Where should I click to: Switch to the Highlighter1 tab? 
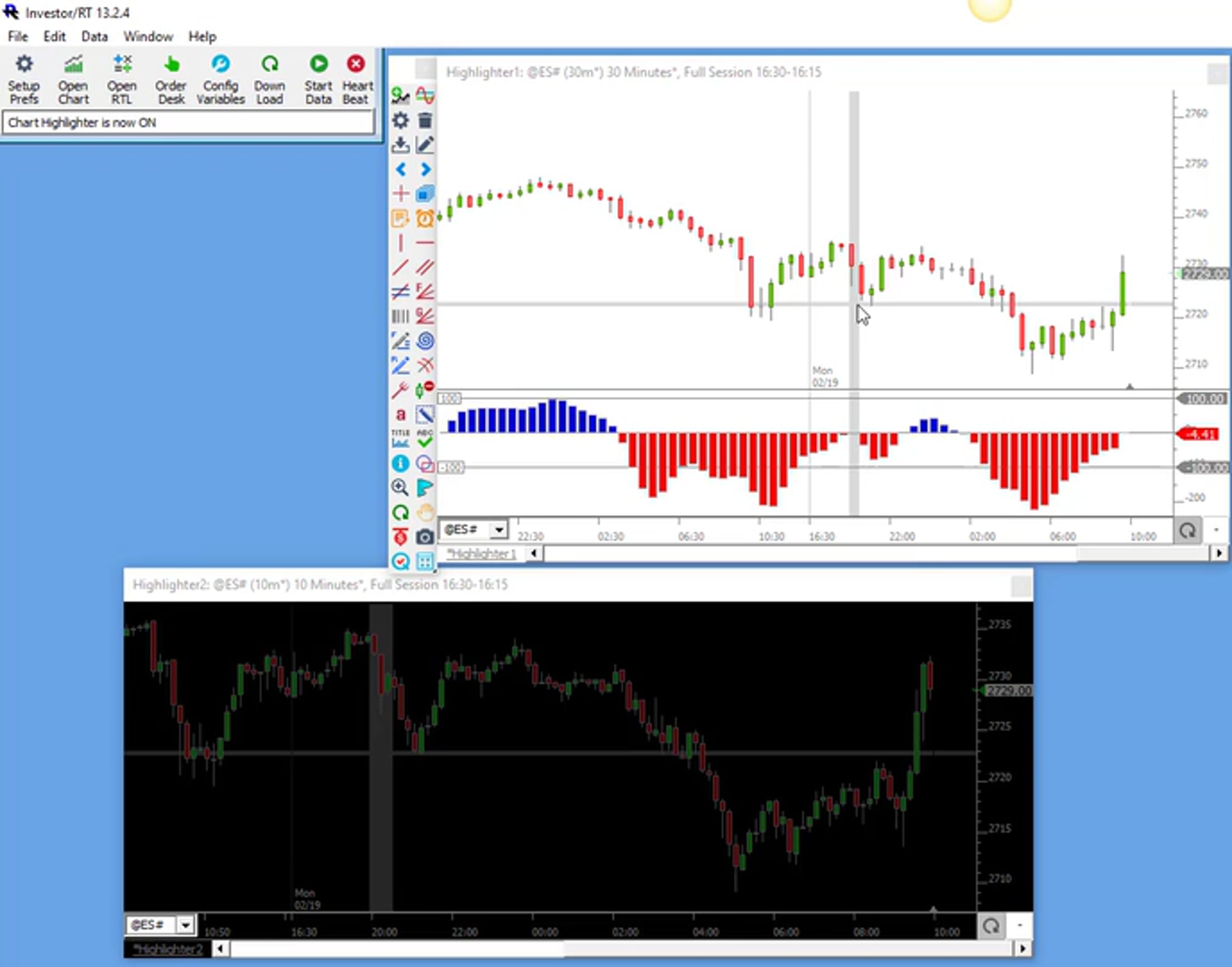click(482, 554)
